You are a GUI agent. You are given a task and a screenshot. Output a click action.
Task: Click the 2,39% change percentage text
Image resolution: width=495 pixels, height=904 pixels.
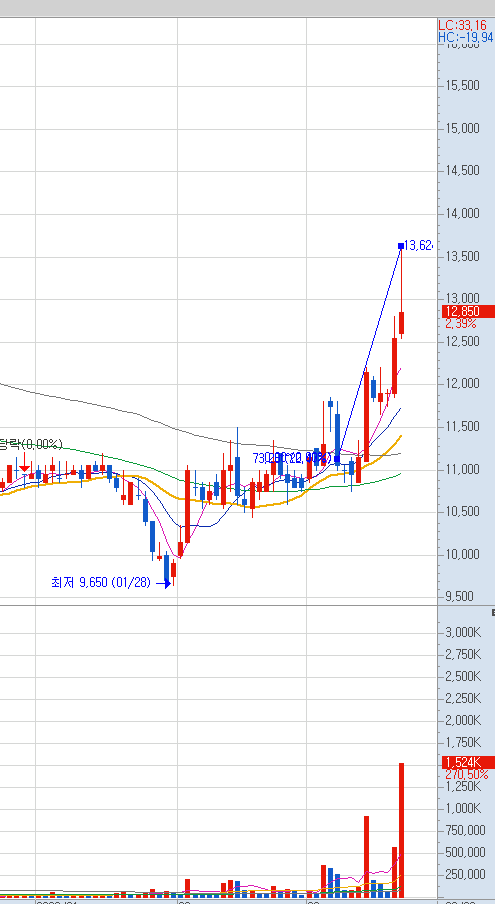coord(461,323)
